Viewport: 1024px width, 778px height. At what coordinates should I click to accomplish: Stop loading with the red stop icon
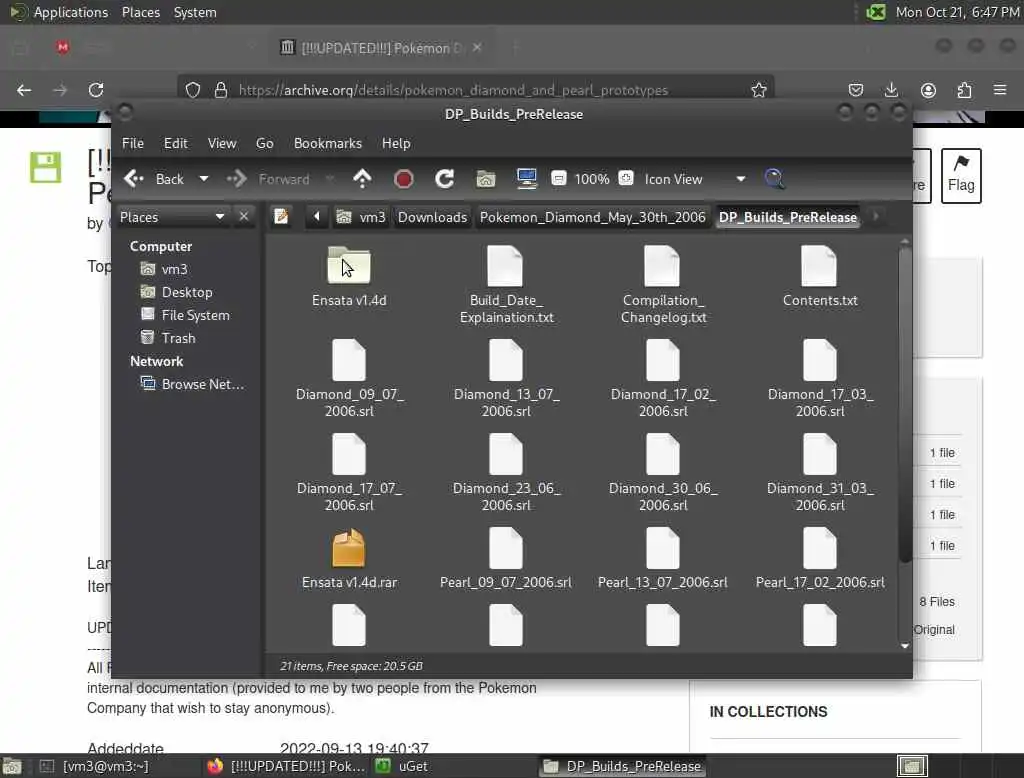(x=404, y=179)
